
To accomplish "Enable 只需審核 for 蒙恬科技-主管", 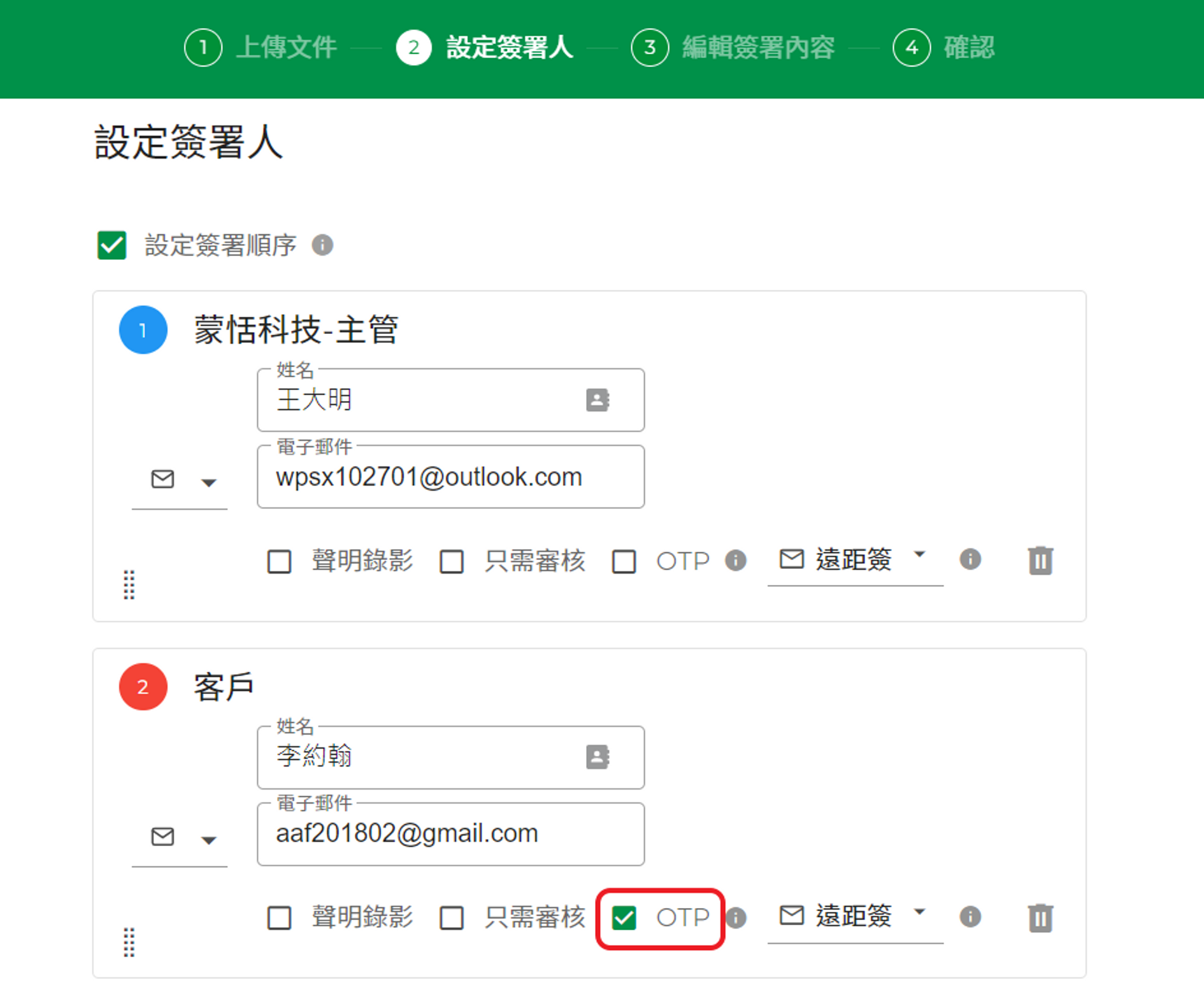I will pos(452,561).
